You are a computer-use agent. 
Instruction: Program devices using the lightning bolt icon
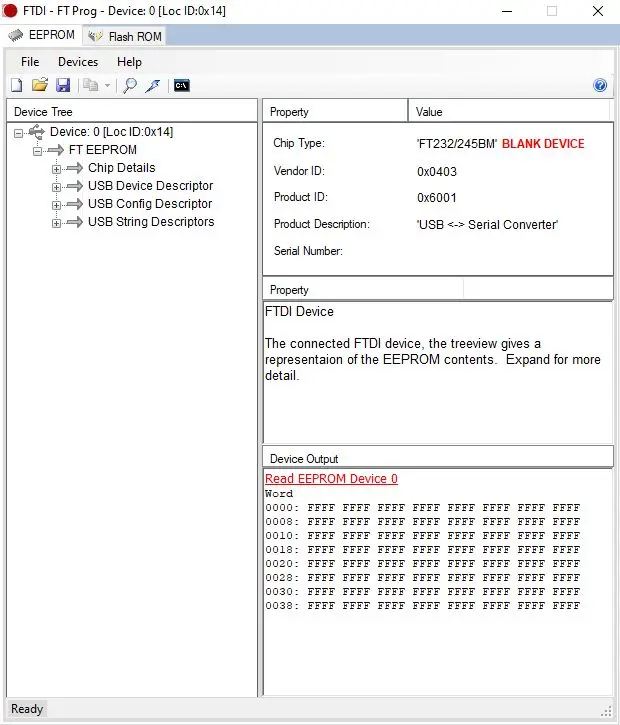point(153,86)
